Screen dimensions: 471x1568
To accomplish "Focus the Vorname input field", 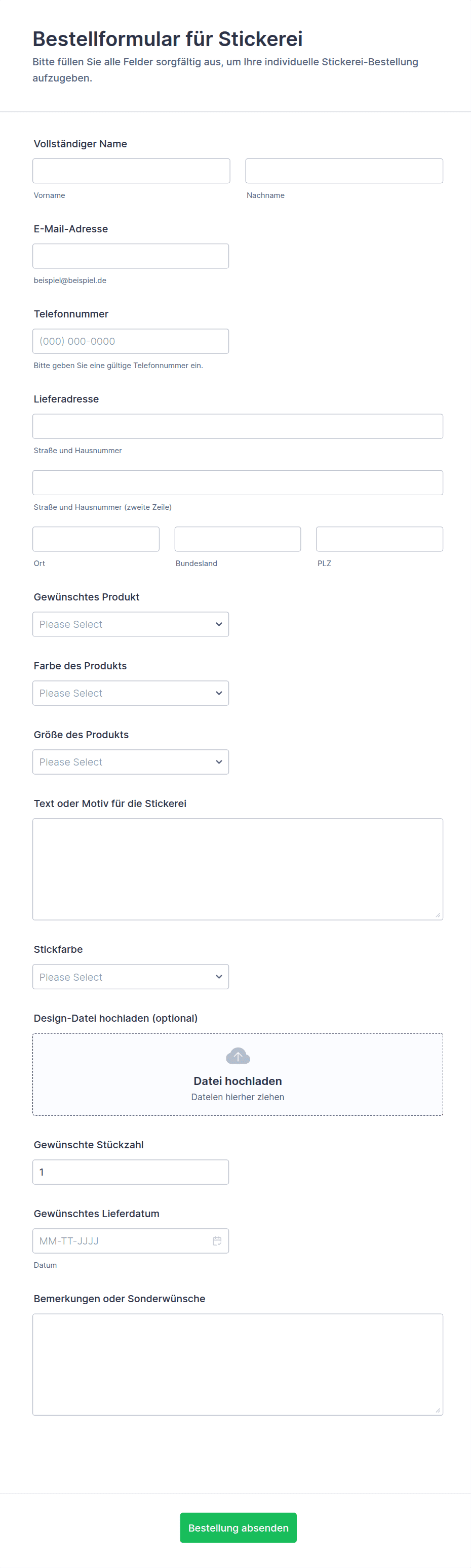I will click(x=132, y=171).
